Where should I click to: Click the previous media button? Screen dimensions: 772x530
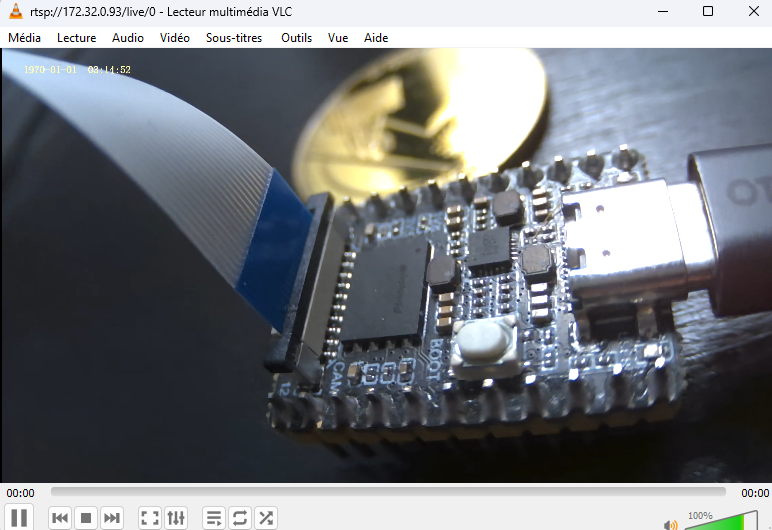(60, 517)
